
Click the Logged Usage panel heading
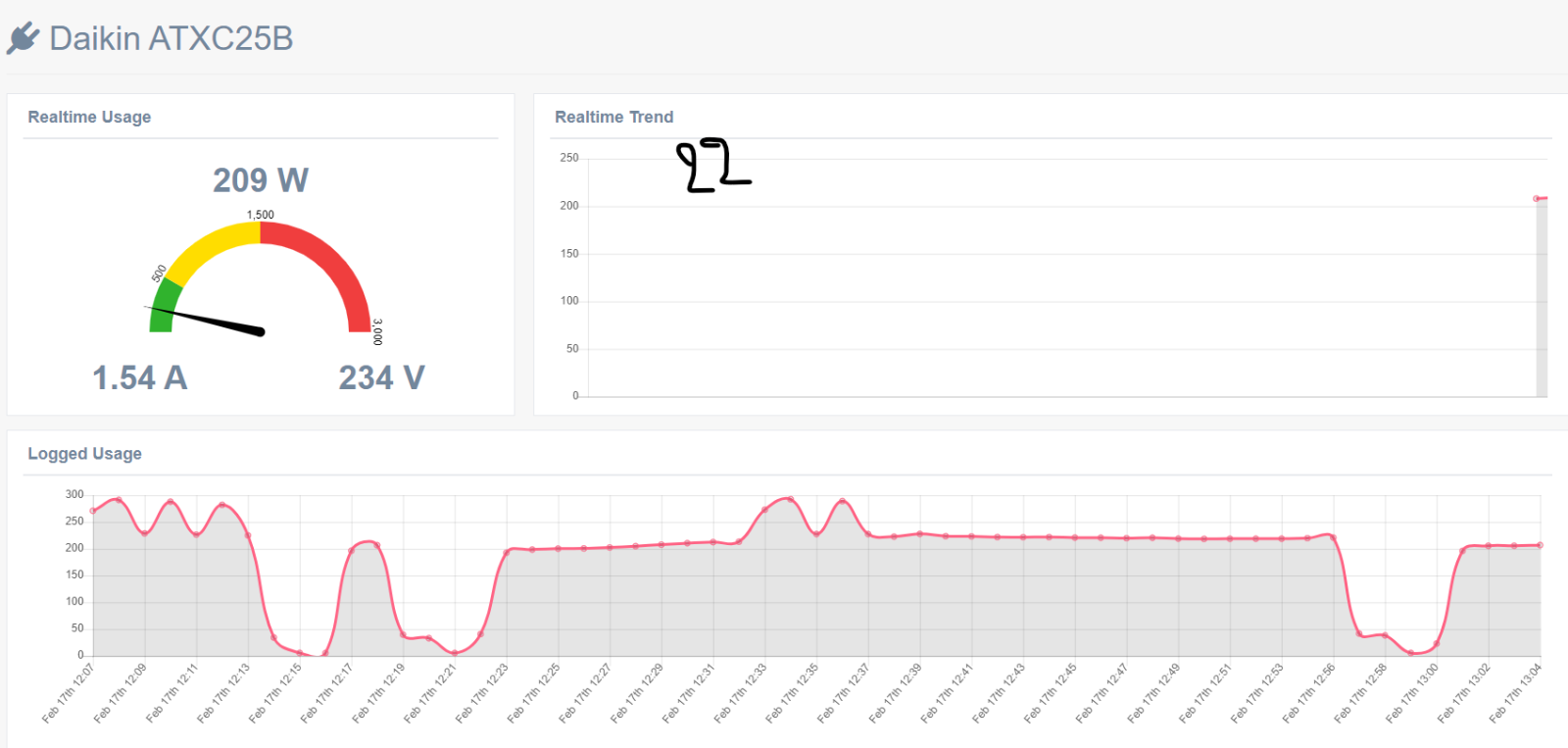point(84,454)
